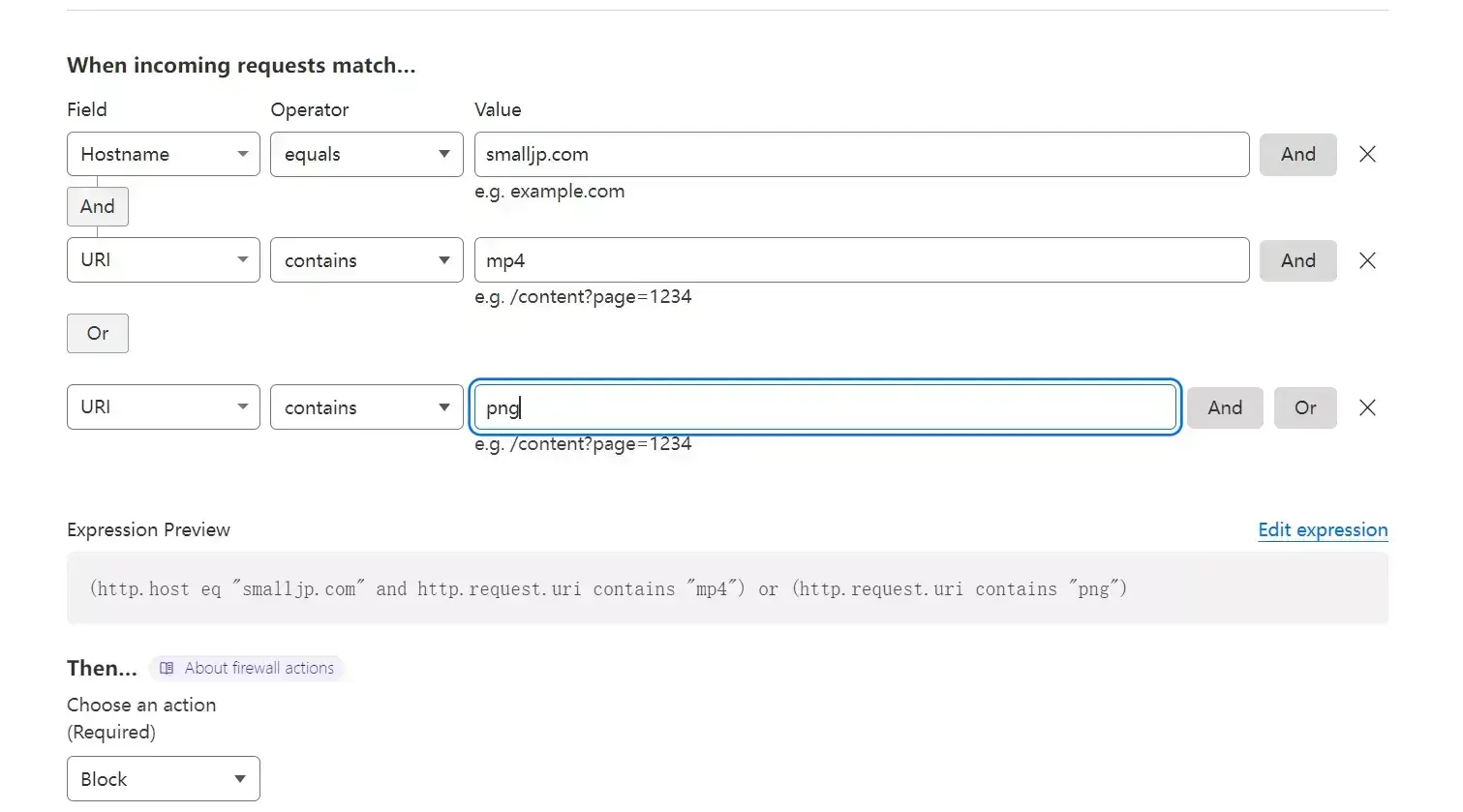
Task: Expand the contains operator for png row
Action: [367, 407]
